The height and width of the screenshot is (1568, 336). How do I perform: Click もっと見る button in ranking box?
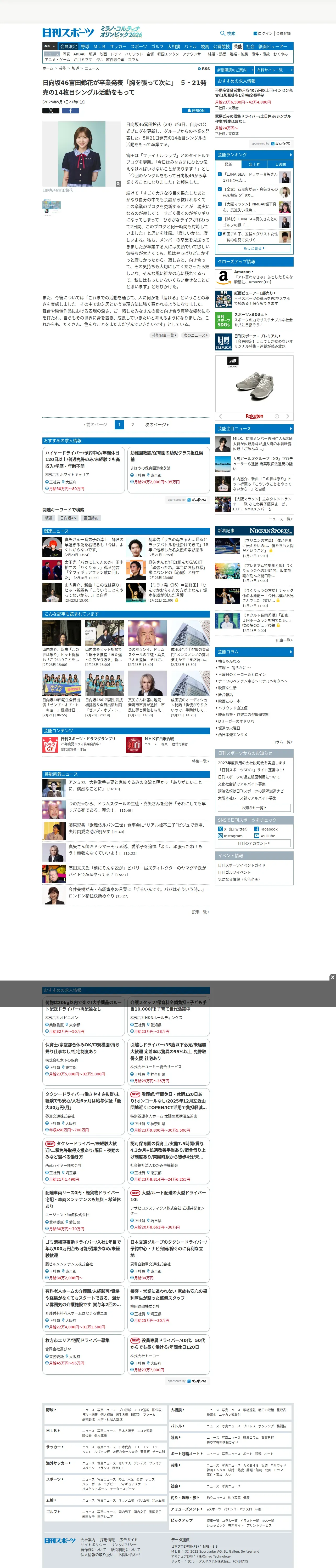coord(254,248)
